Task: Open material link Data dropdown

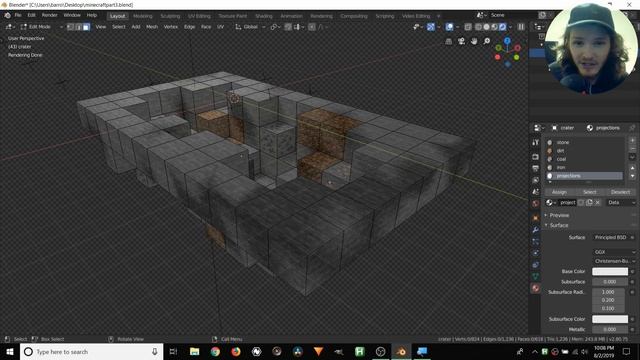Action: [x=621, y=202]
